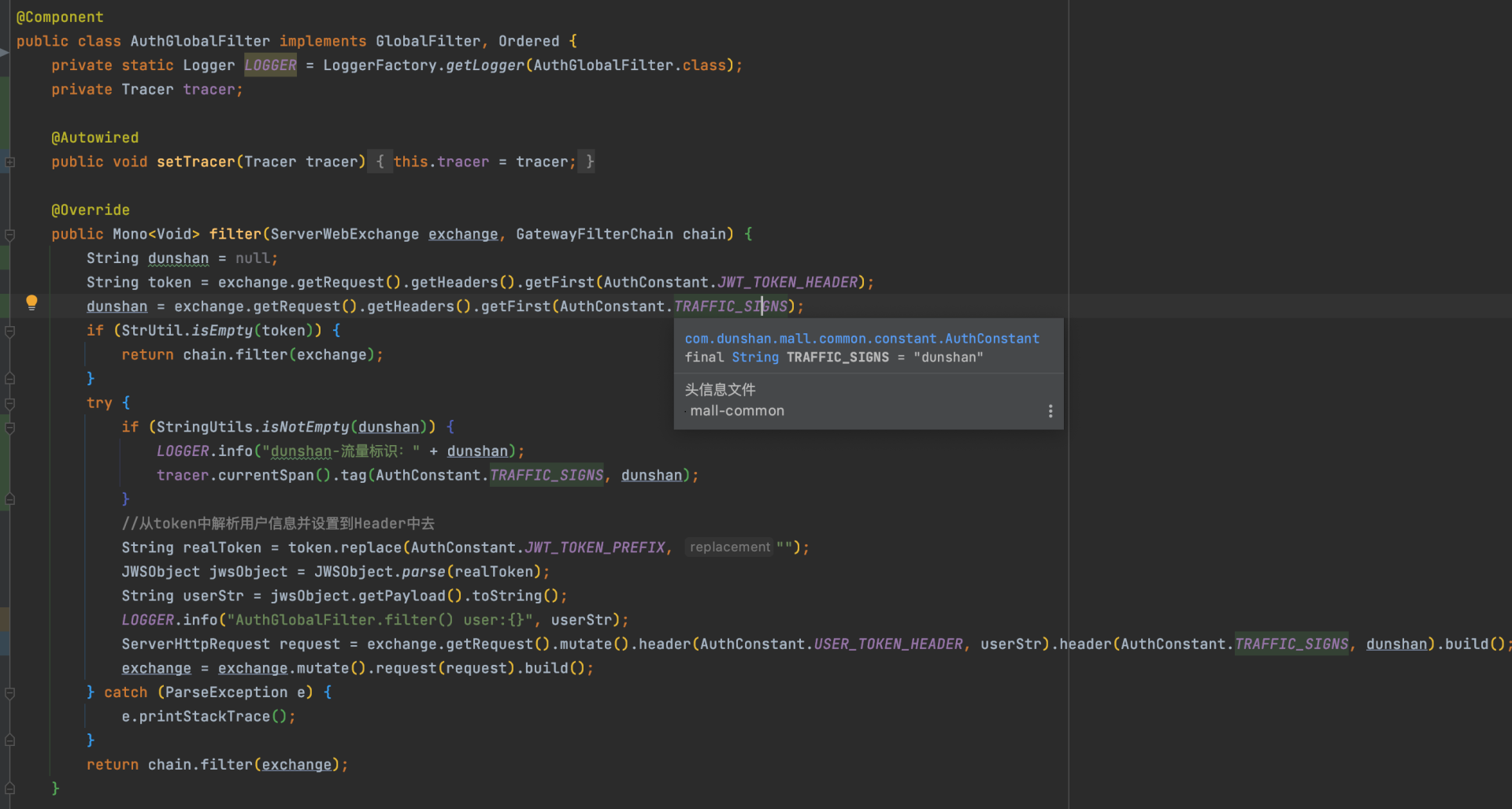Click the GatewayFilterChain parameter type
Screen dimensions: 1512x809
click(x=595, y=234)
